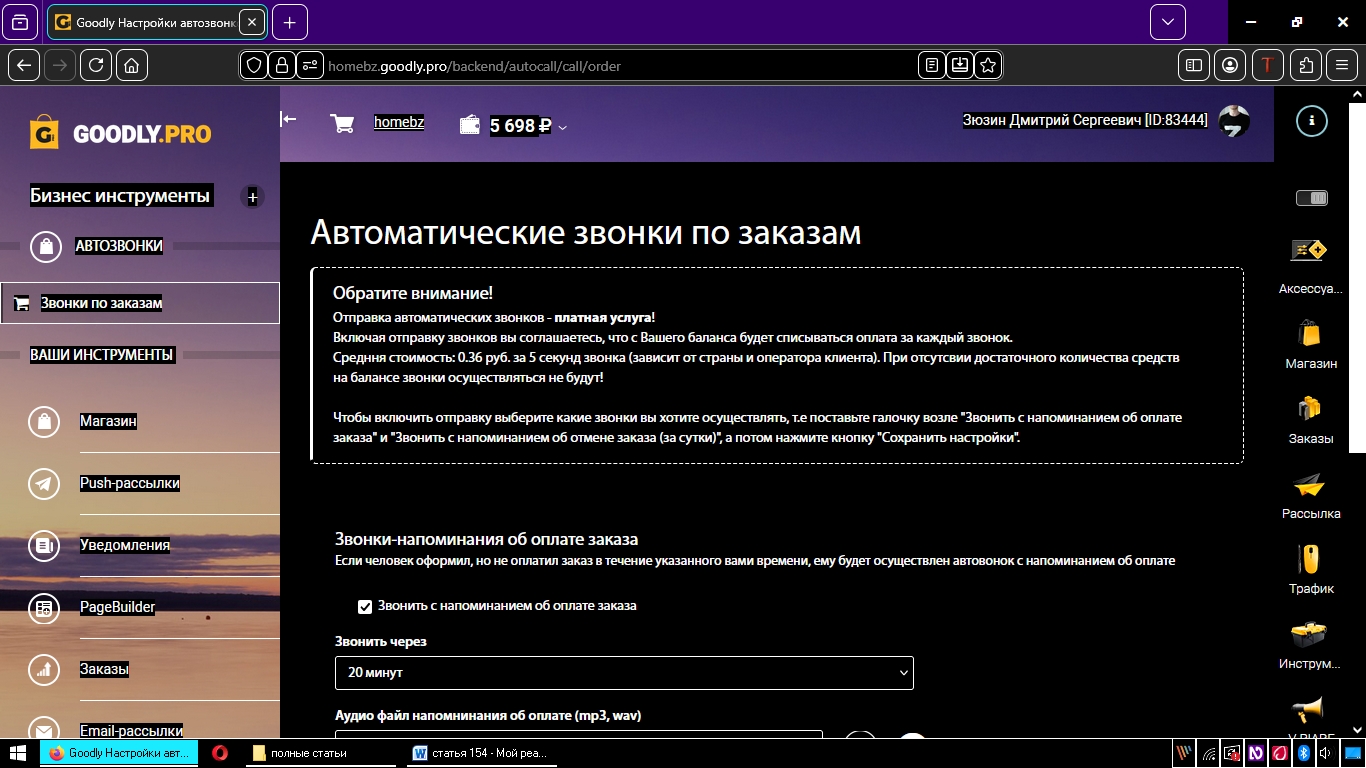Expand the balance dropdown next to 5 698 ₽
This screenshot has width=1366, height=768.
(x=563, y=128)
